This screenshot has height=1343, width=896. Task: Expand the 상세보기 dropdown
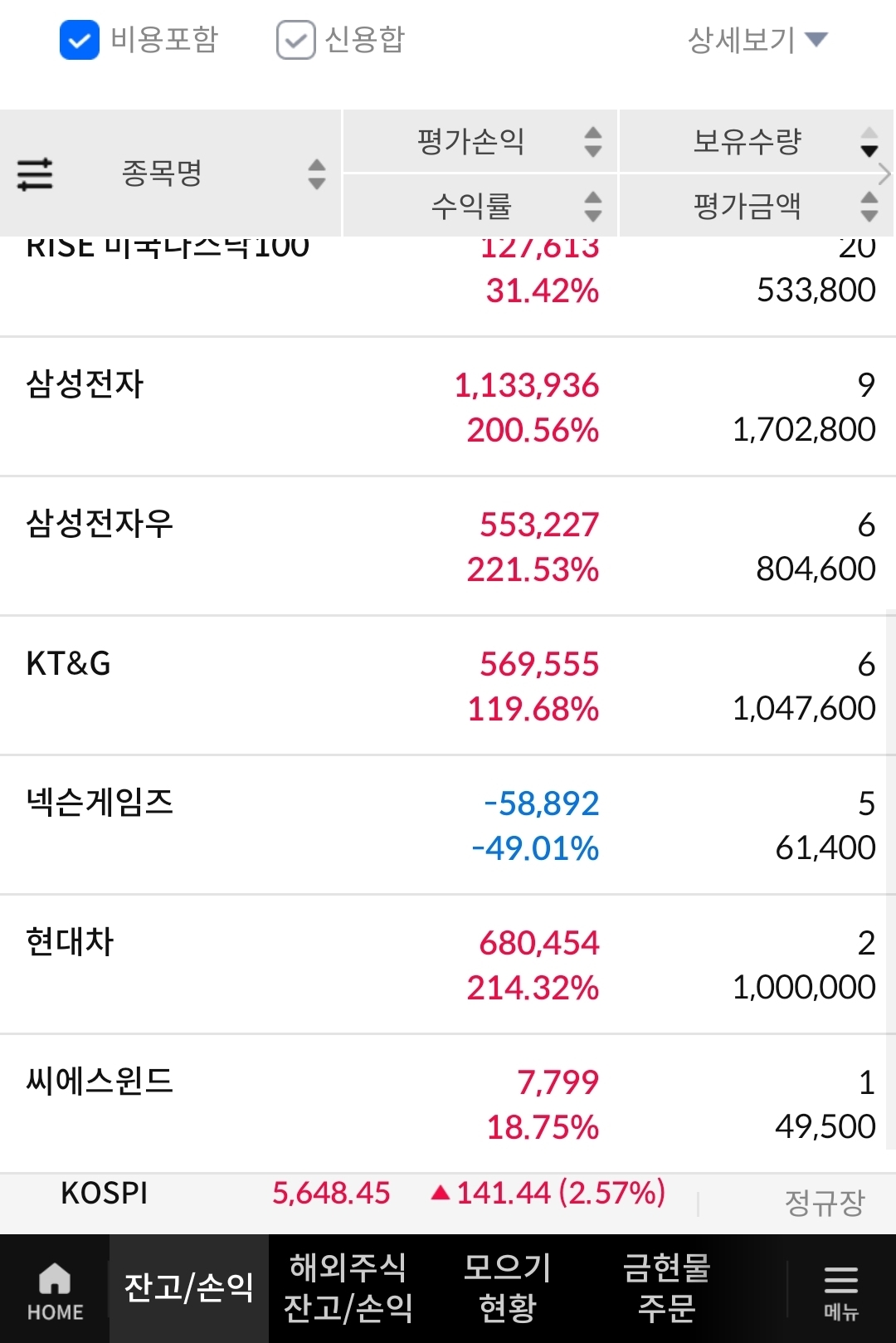pos(757,40)
